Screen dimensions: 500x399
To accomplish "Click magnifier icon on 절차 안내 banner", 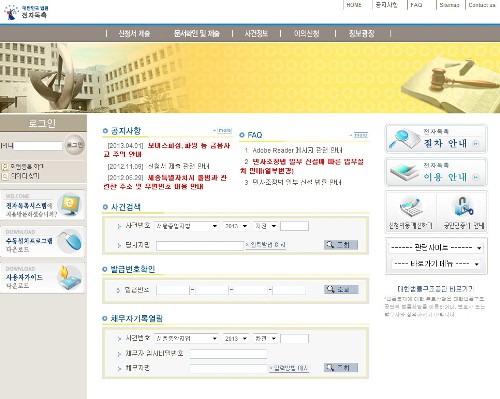I will pos(404,139).
